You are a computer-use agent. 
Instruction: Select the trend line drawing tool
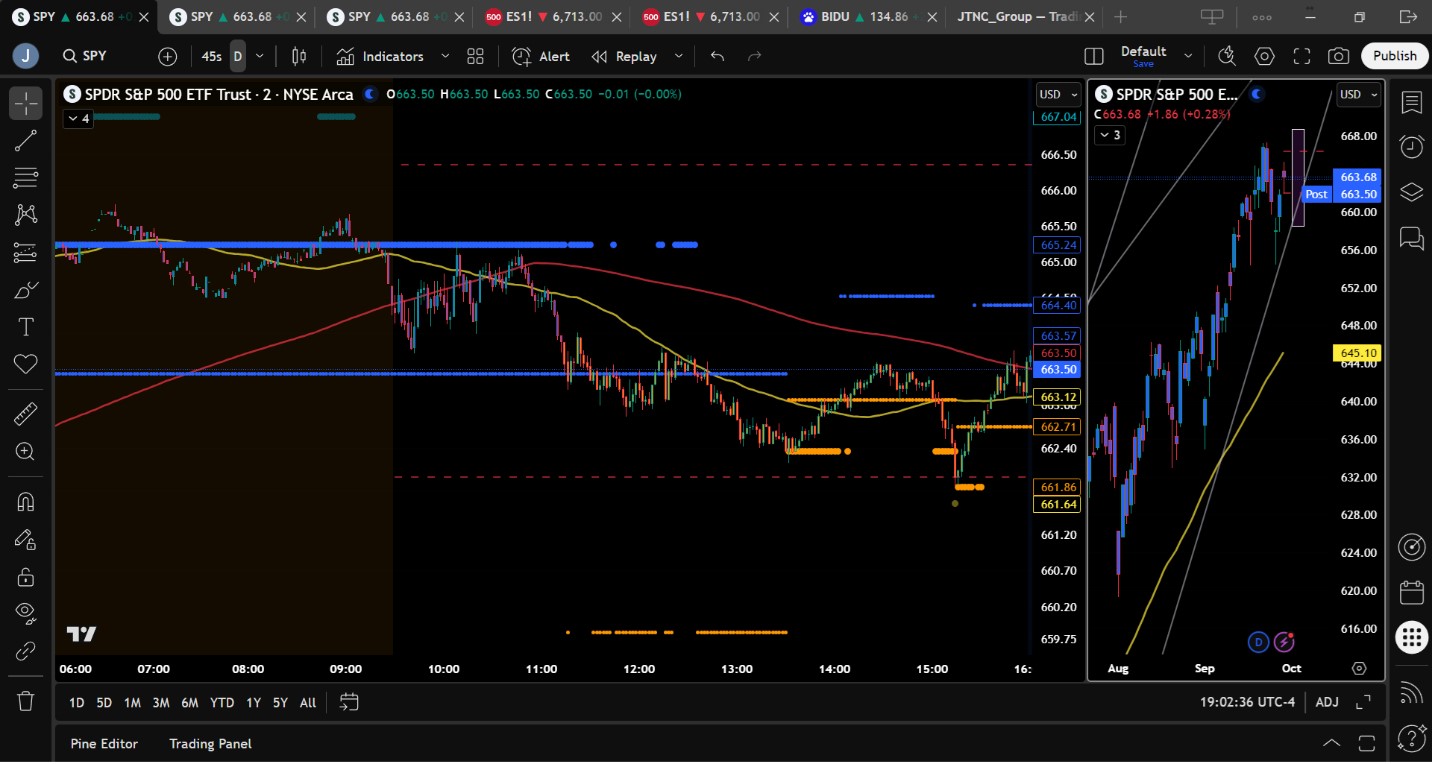pos(26,141)
